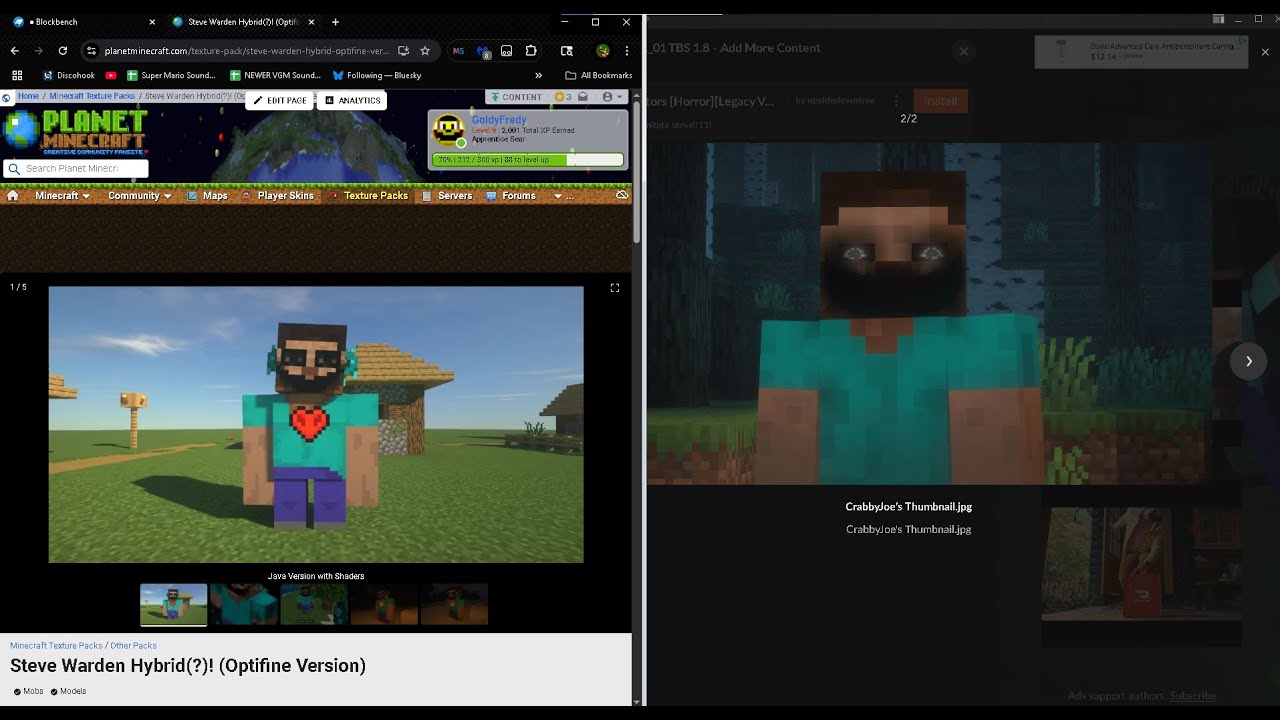This screenshot has height=720, width=1280.
Task: Click the EDIT PAGE button
Action: pyautogui.click(x=279, y=100)
